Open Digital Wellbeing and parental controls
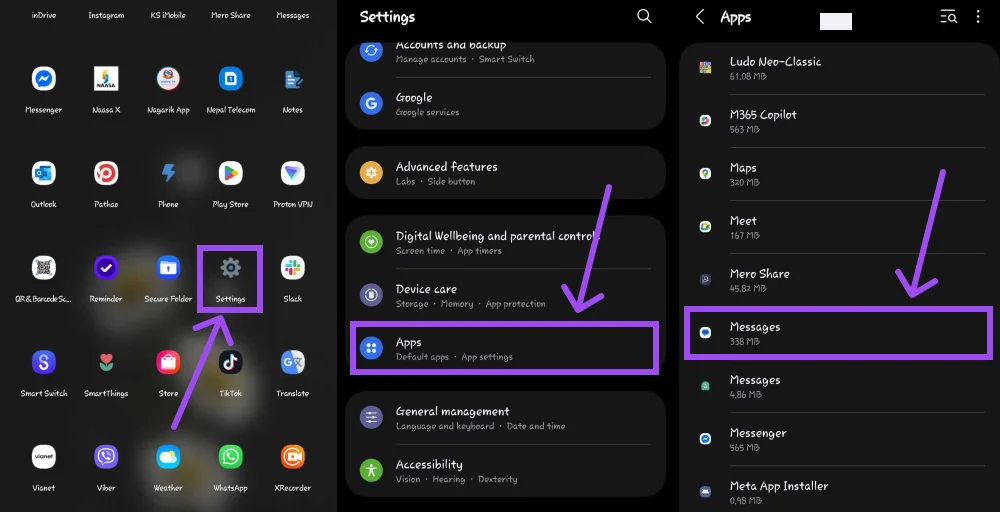 (505, 242)
